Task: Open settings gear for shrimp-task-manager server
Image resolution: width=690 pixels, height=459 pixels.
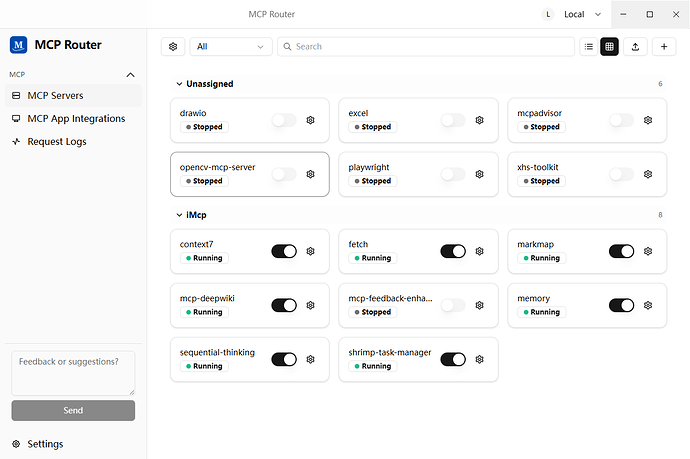Action: (x=479, y=360)
